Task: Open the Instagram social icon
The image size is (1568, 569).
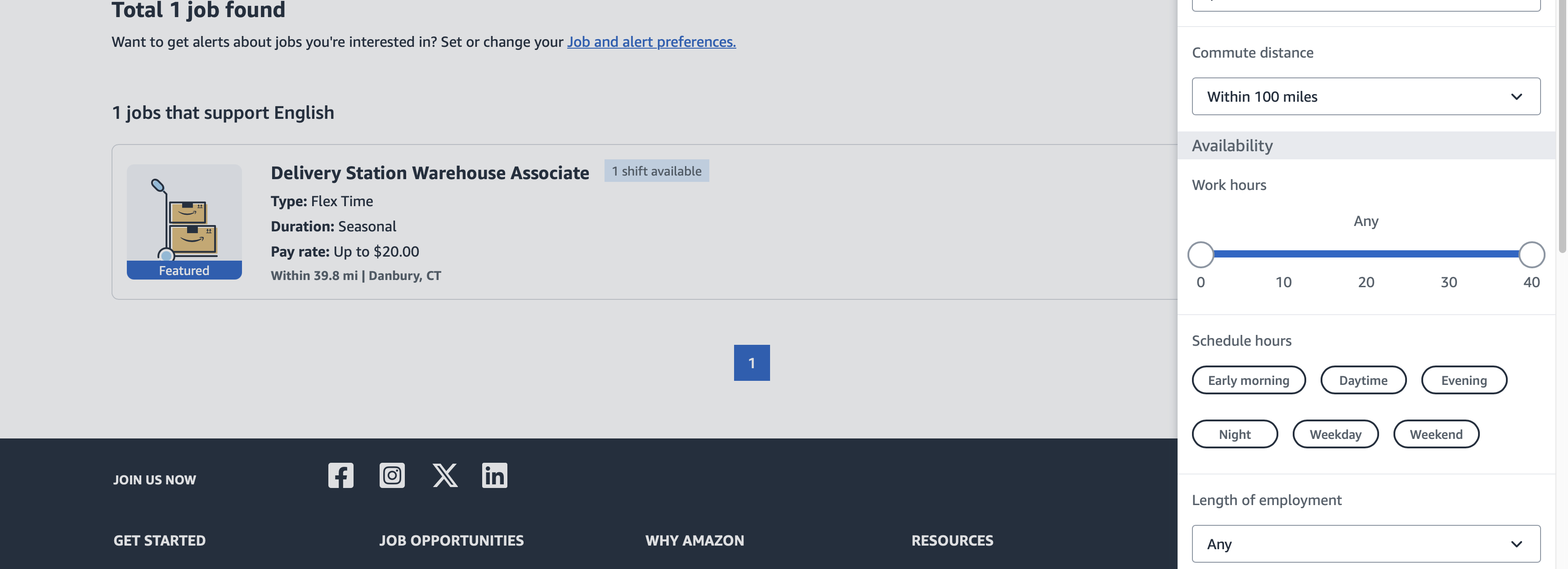Action: pyautogui.click(x=392, y=475)
